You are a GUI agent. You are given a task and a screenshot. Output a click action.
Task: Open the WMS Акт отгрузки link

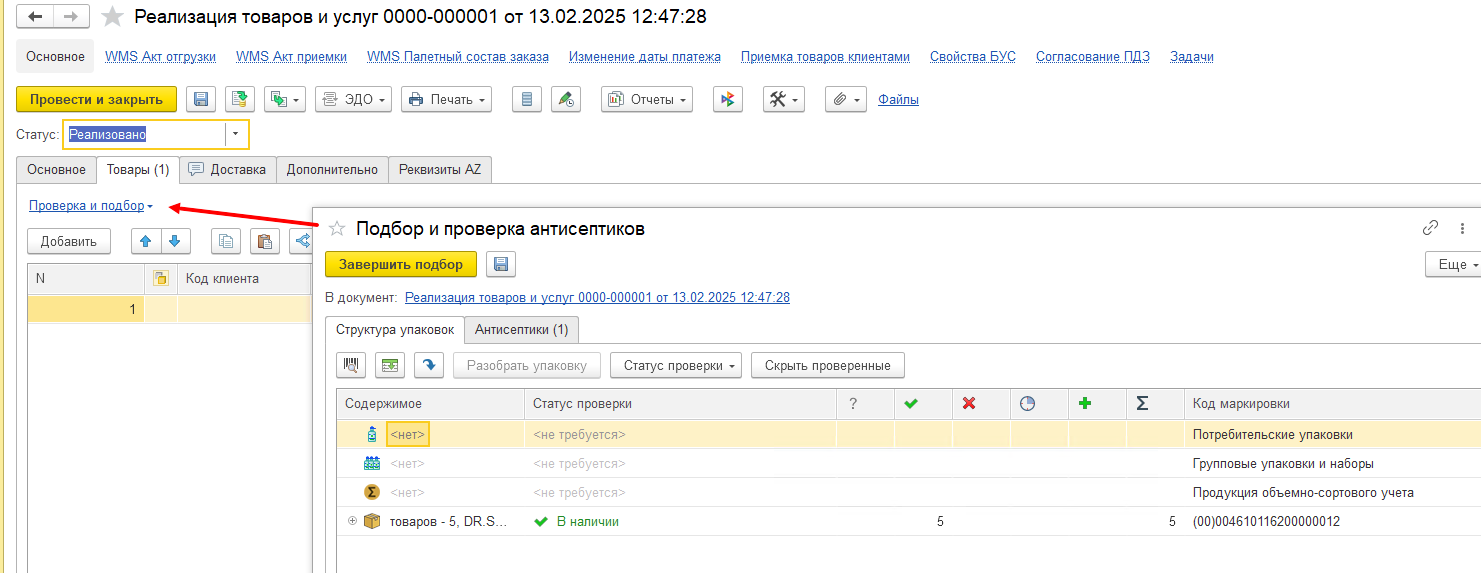[x=160, y=57]
